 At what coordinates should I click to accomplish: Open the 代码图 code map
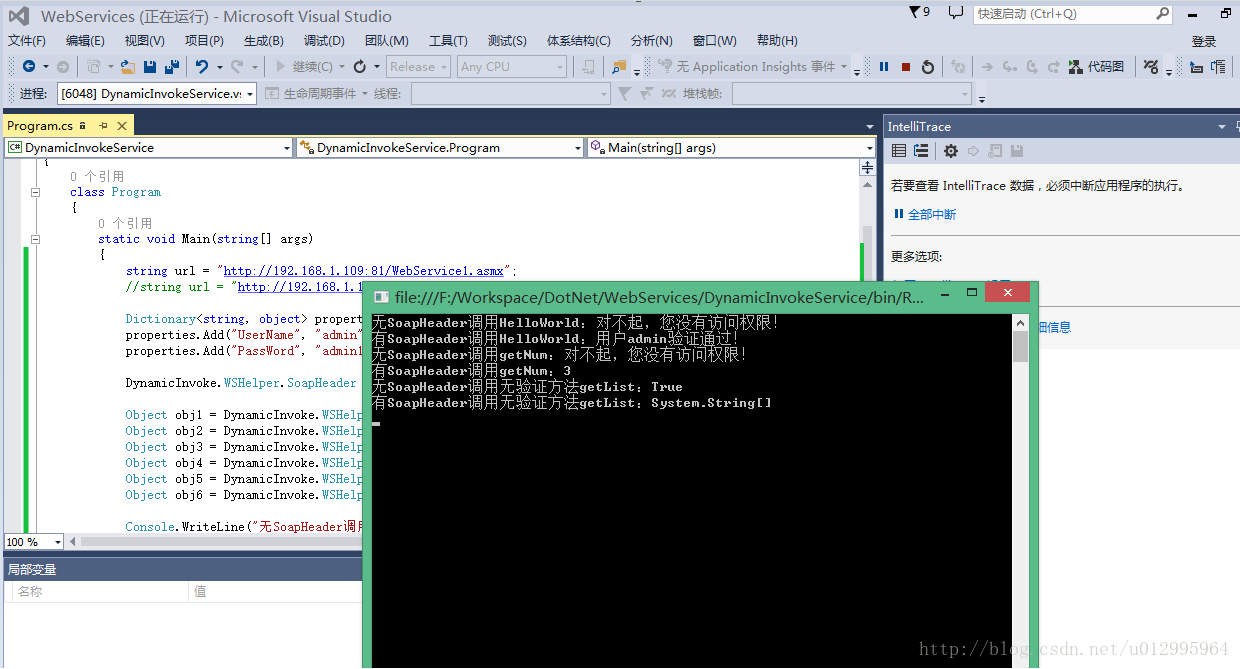tap(1096, 67)
